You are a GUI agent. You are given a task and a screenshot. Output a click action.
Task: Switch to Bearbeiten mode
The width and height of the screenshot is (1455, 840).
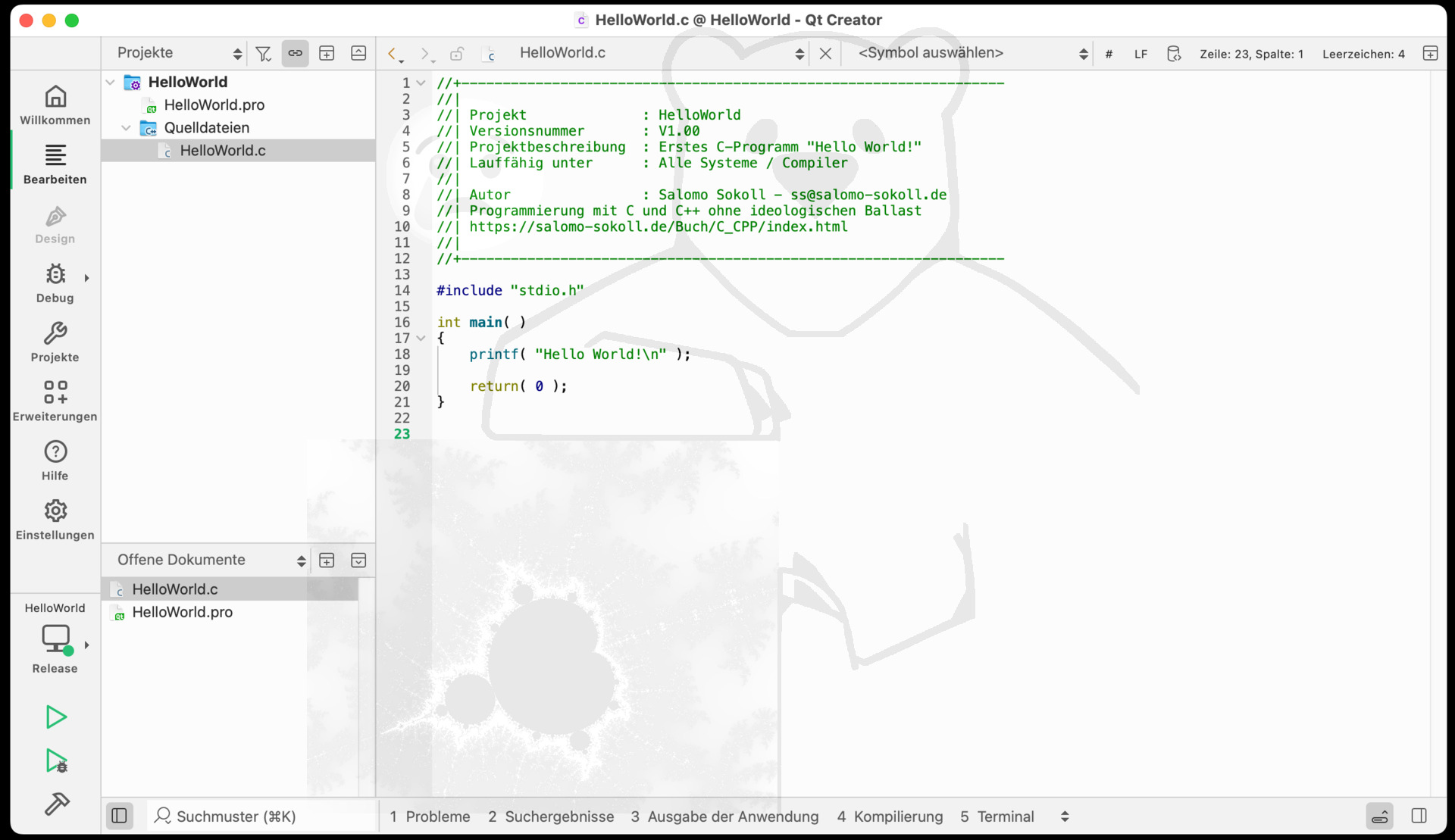point(55,164)
